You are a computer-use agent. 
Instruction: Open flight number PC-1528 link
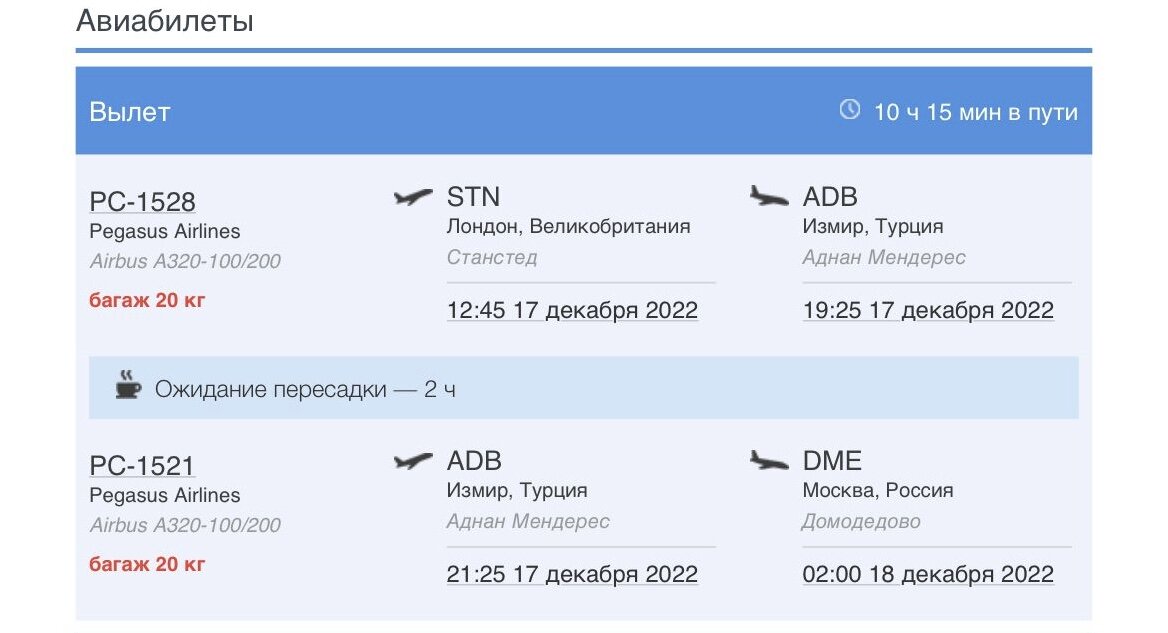tap(142, 201)
